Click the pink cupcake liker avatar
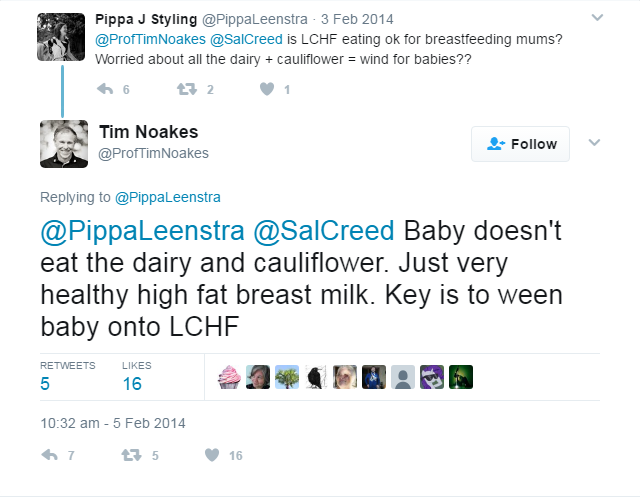This screenshot has width=640, height=497. (228, 376)
